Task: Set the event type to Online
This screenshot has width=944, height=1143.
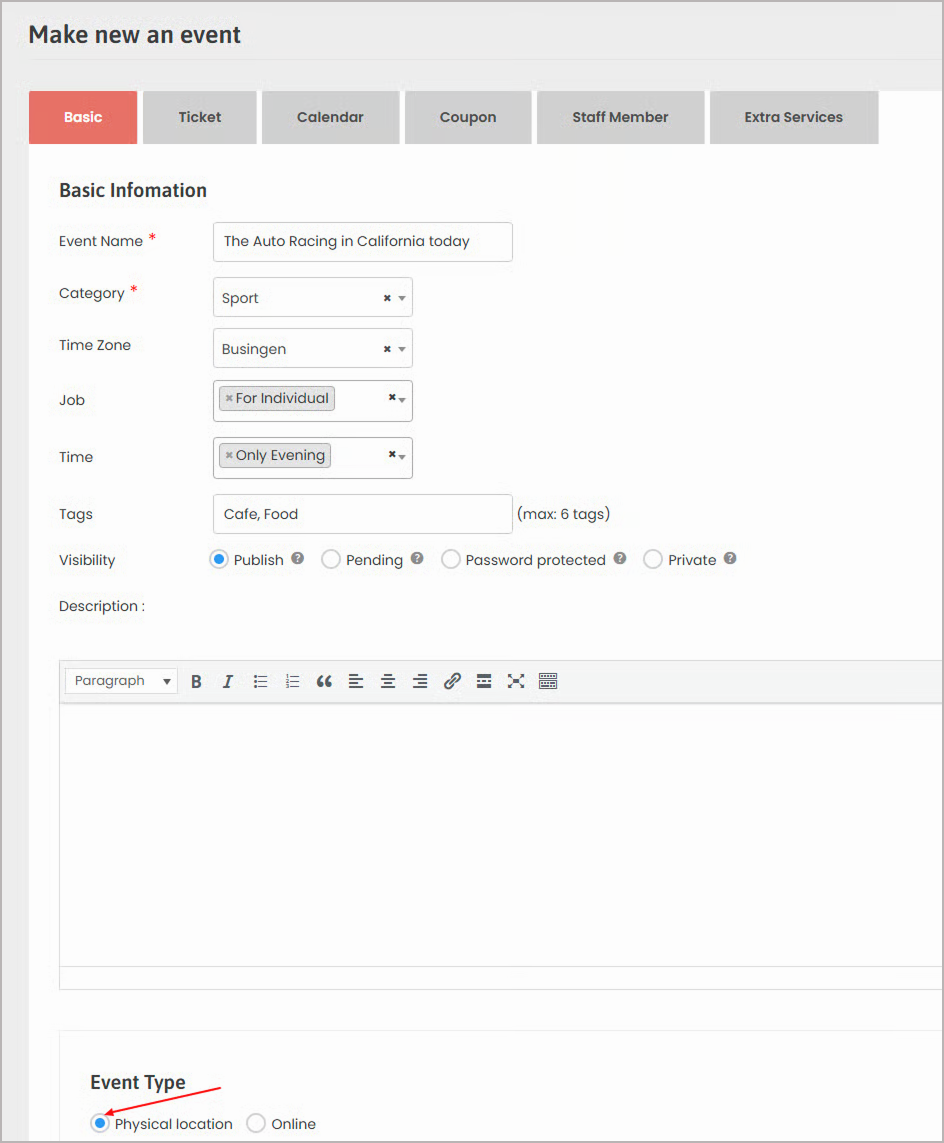Action: (257, 1124)
